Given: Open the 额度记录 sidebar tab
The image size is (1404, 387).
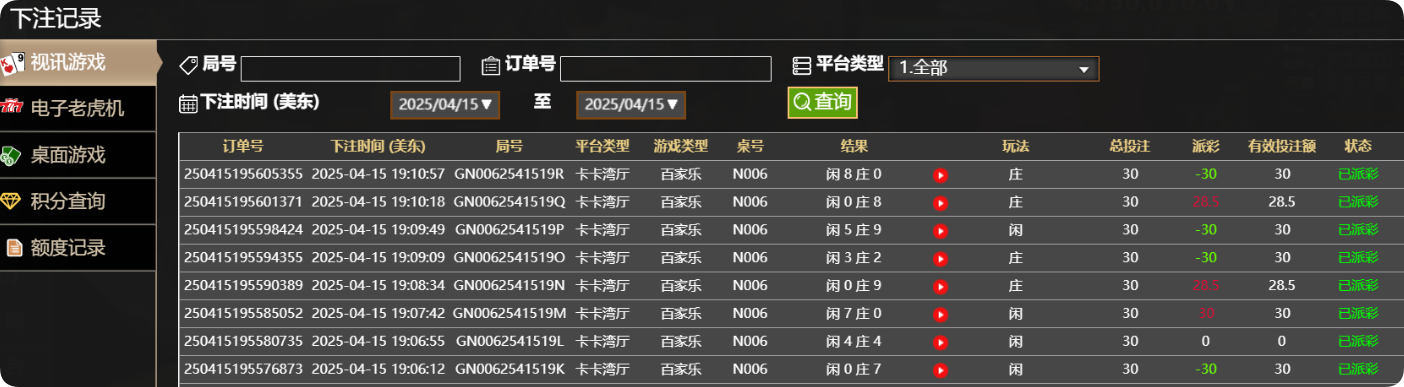Looking at the screenshot, I should coord(78,247).
